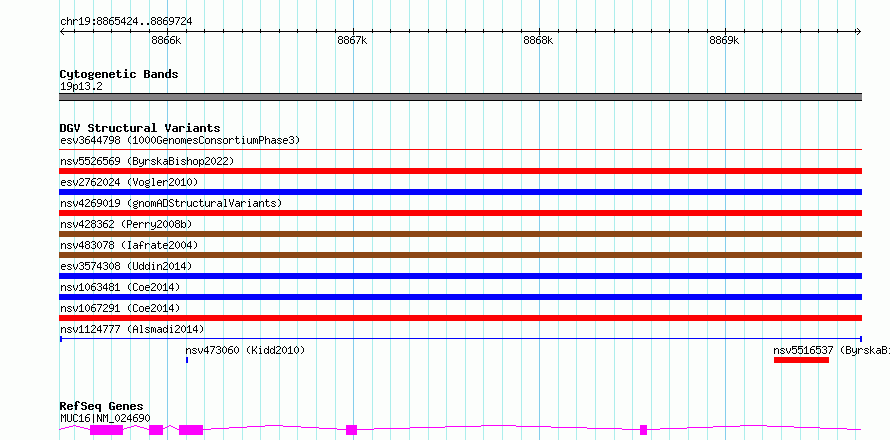This screenshot has height=440, width=890.
Task: Click the blue bar under esv2762024
Action: [x=461, y=192]
